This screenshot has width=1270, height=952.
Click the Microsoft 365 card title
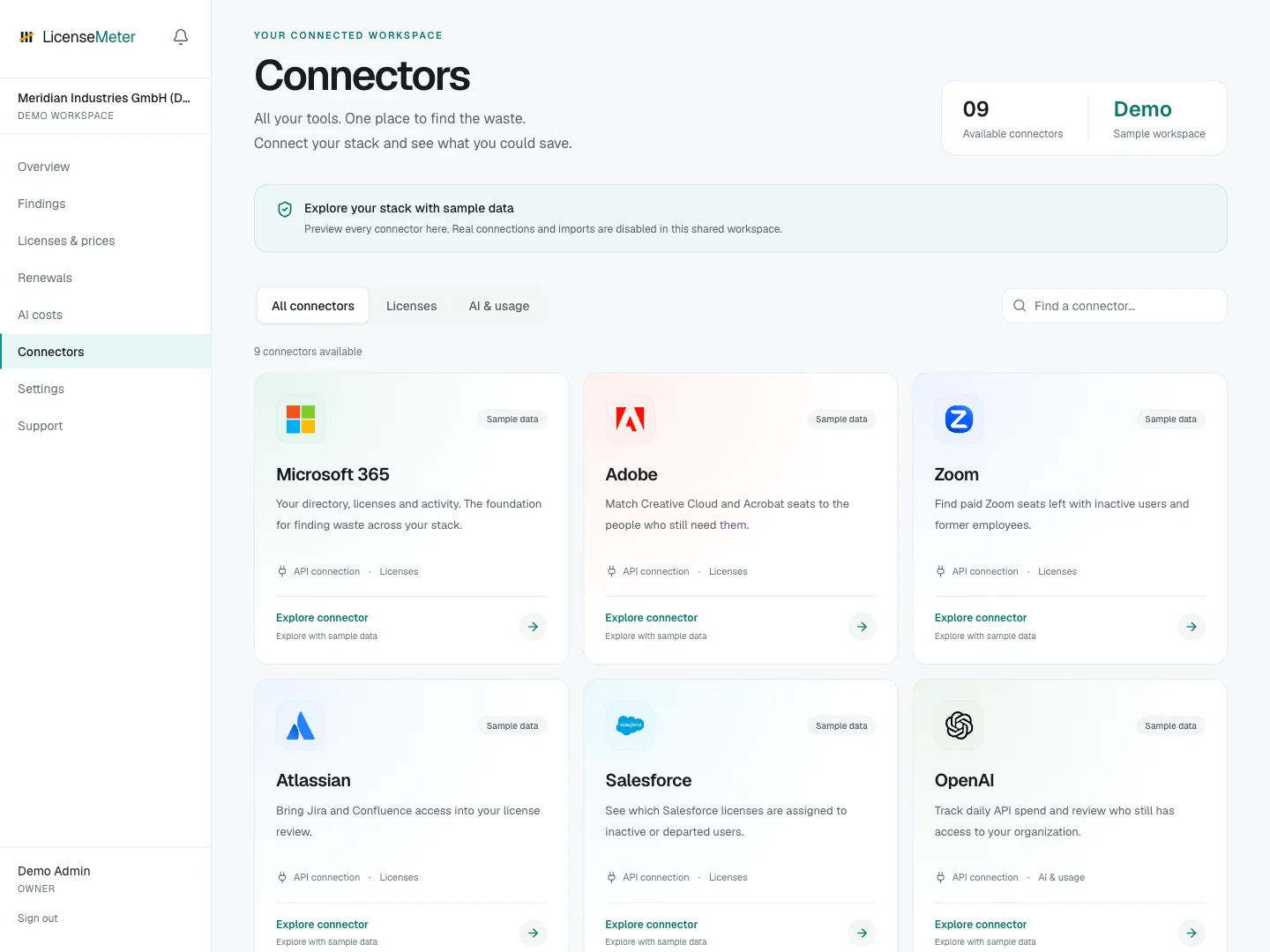332,474
